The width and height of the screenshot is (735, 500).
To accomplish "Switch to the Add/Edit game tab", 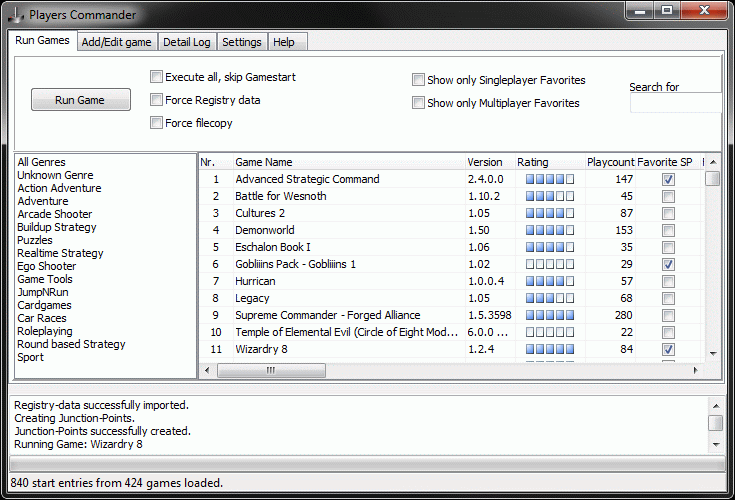I will point(116,42).
